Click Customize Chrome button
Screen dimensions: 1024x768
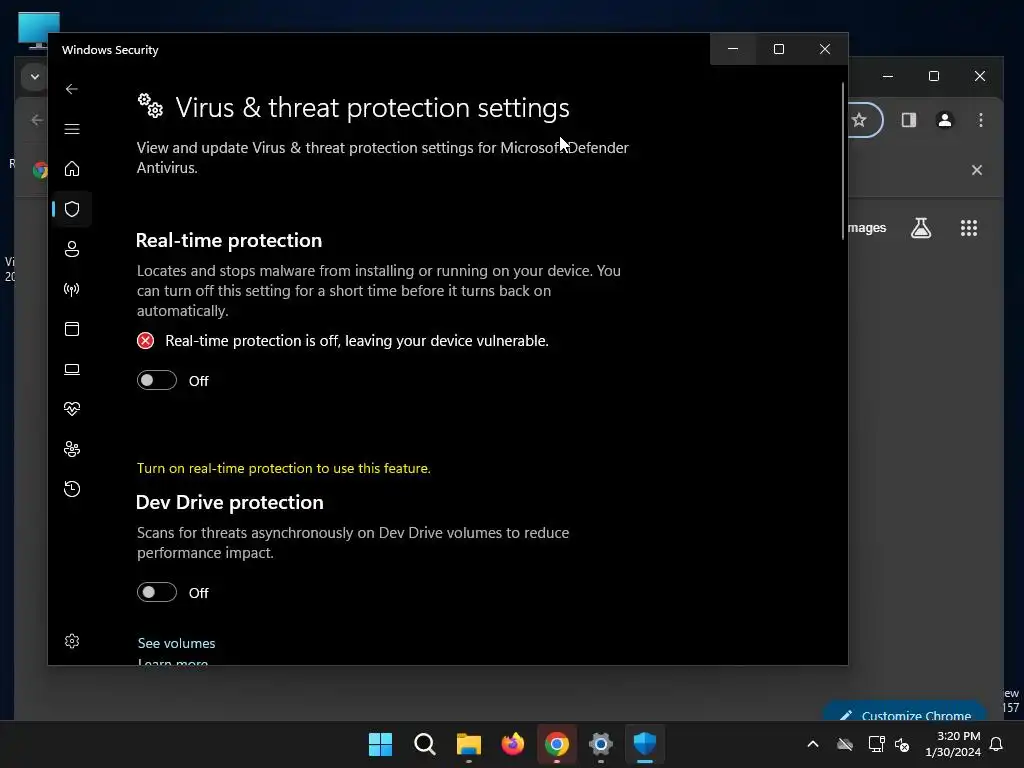(x=905, y=713)
